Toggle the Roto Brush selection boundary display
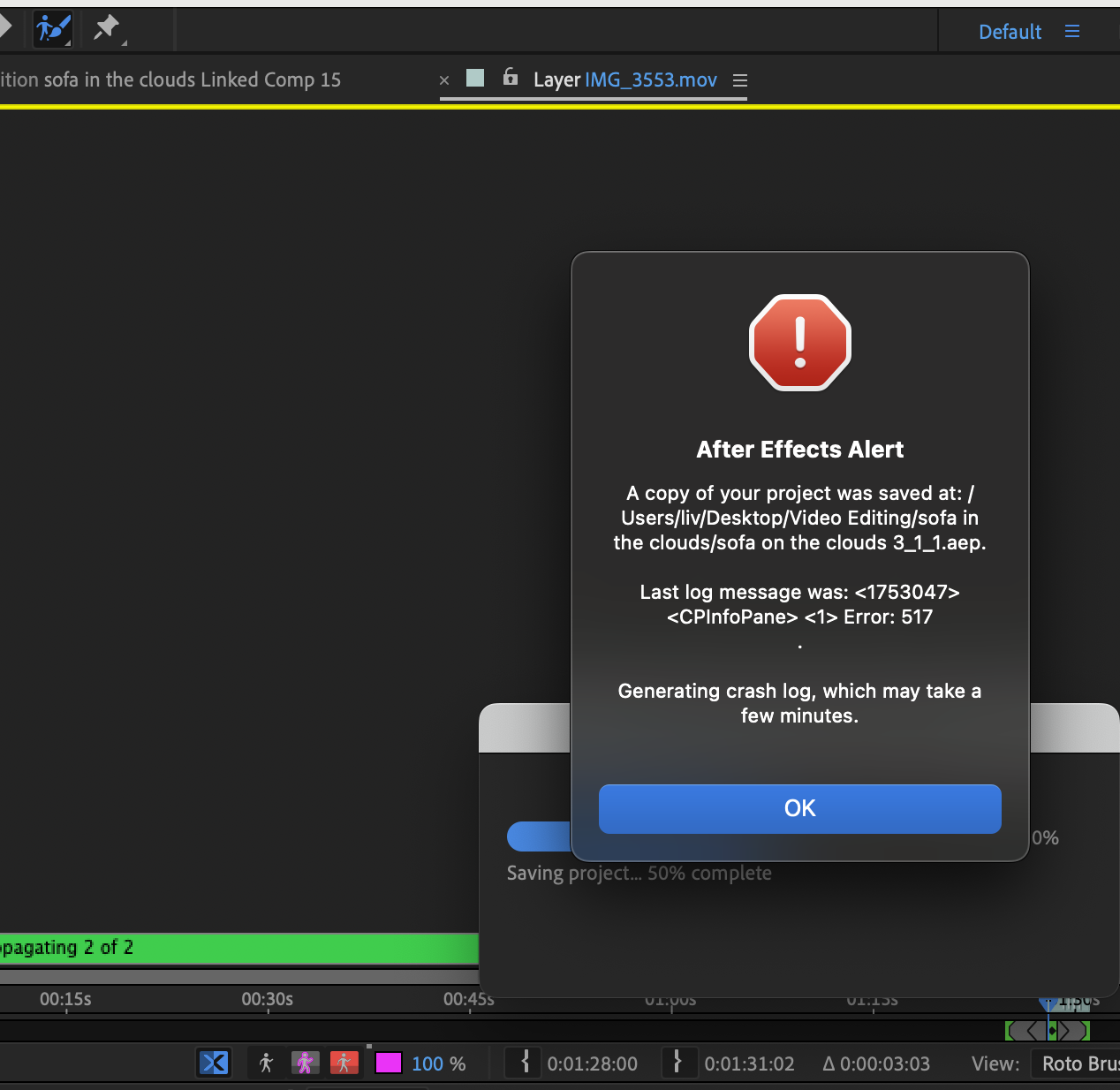Screen dimensions: 1120x1090 click(305, 1063)
